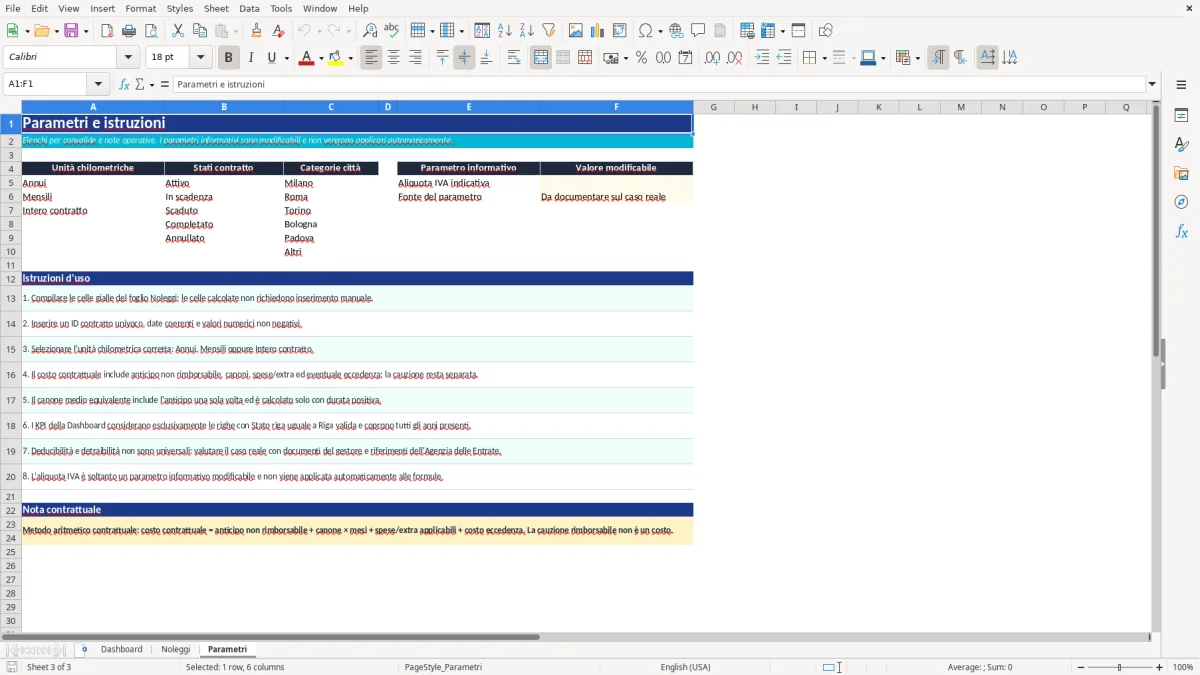
Task: Clear direct formatting
Action: [x=279, y=31]
